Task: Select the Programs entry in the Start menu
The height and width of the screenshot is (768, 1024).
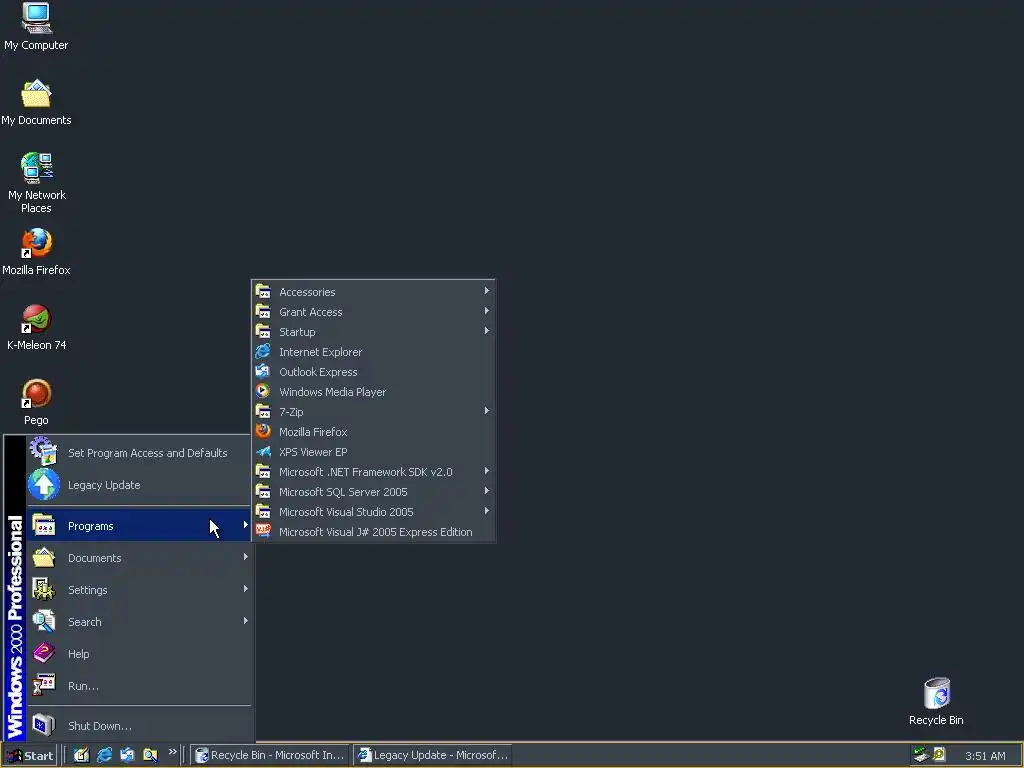Action: 138,526
